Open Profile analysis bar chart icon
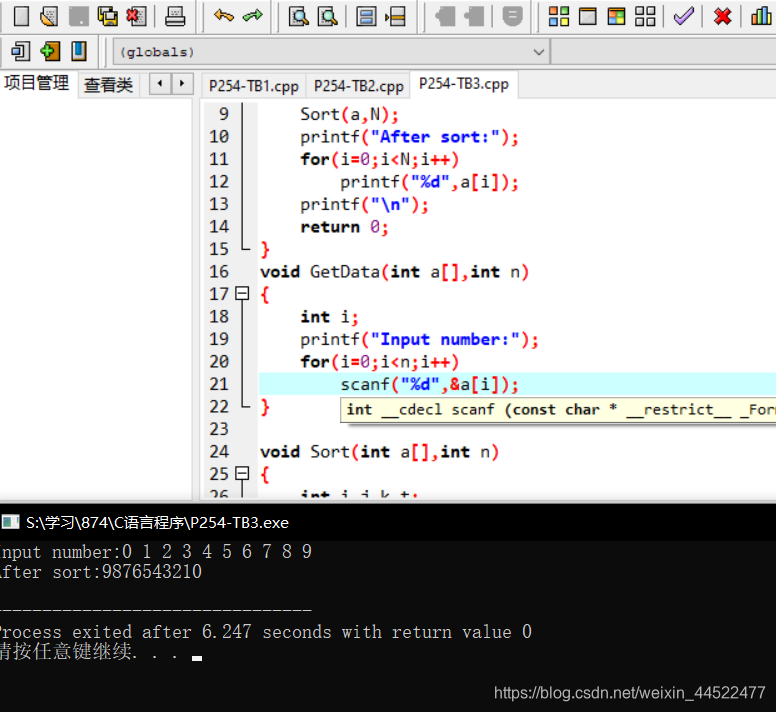The width and height of the screenshot is (776, 712). point(761,16)
